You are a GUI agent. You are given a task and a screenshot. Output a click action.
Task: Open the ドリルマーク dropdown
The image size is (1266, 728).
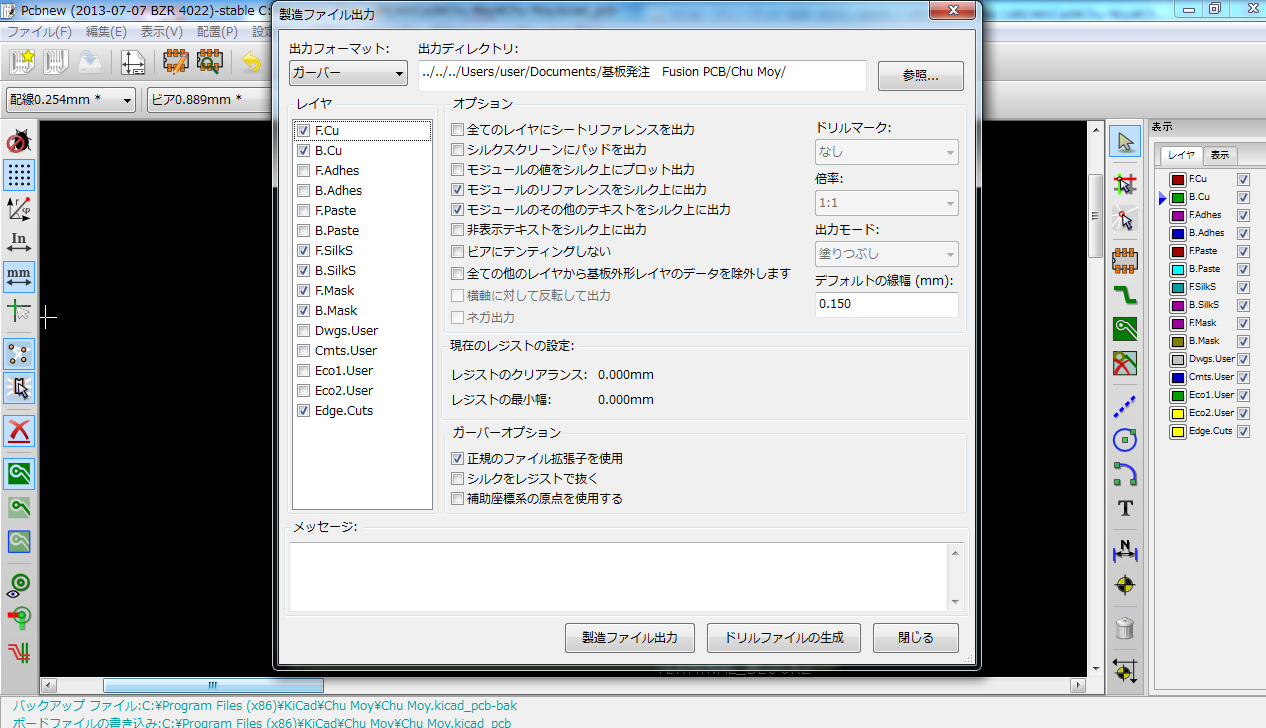pyautogui.click(x=887, y=152)
